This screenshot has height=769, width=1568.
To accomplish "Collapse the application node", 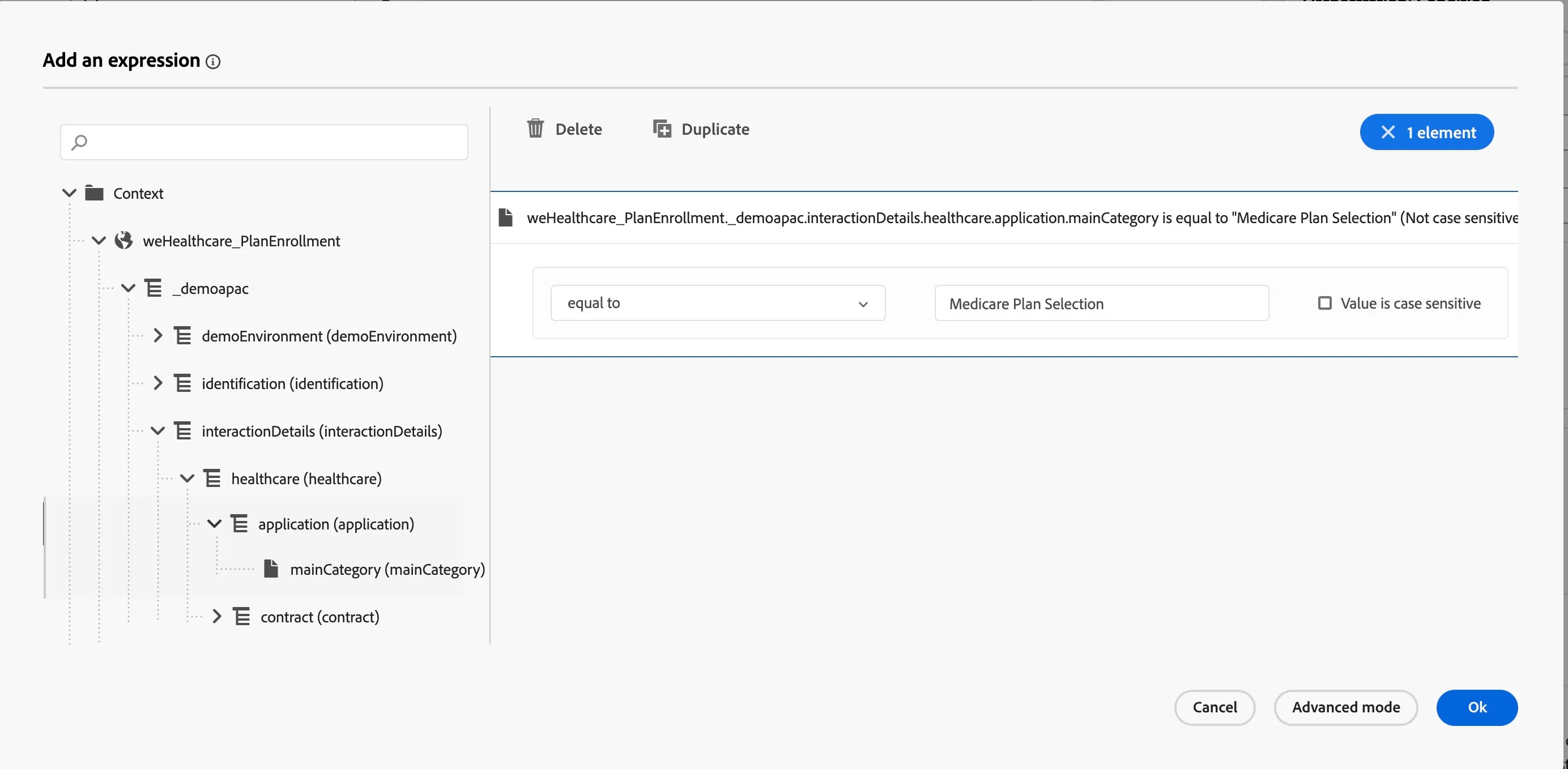I will point(214,523).
